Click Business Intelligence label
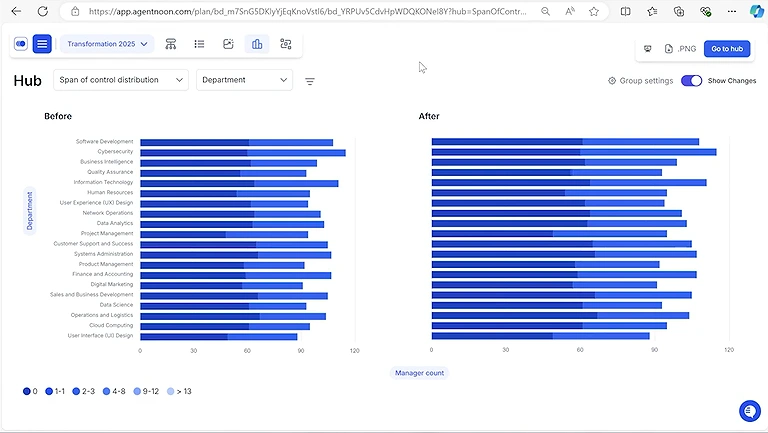 107,162
